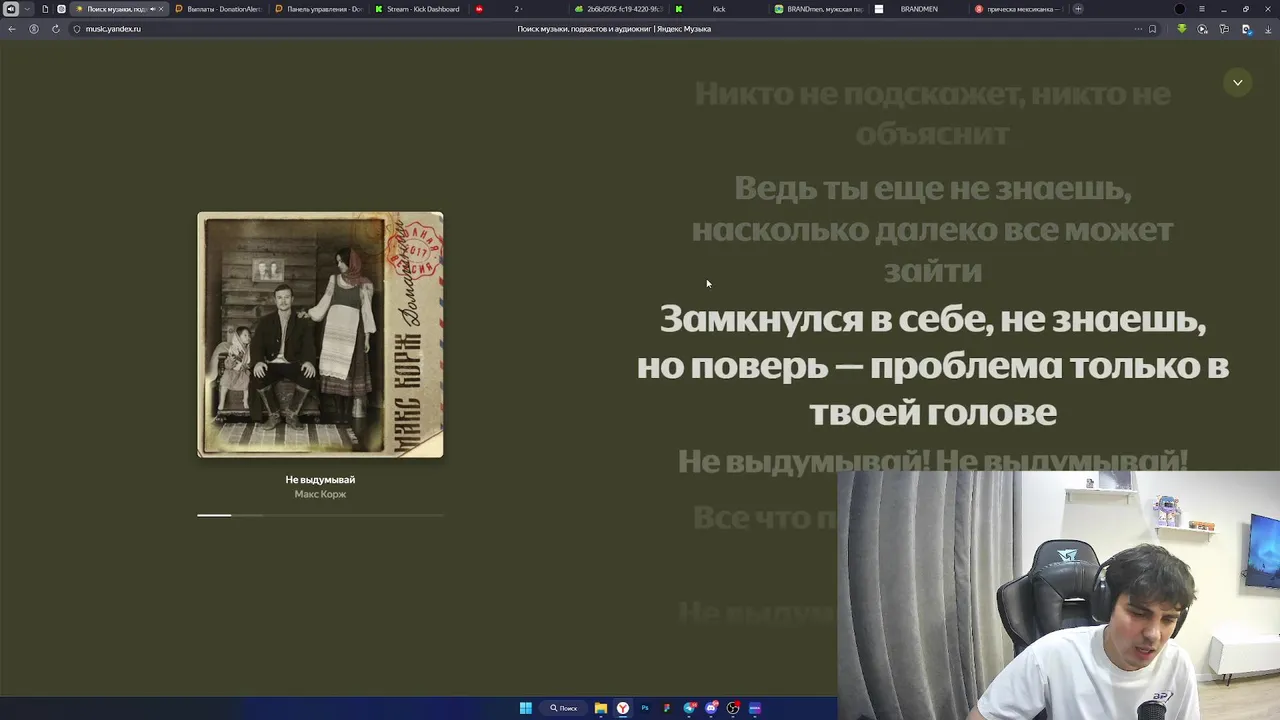Open the tab list dropdown arrow
The width and height of the screenshot is (1280, 720).
tap(27, 9)
